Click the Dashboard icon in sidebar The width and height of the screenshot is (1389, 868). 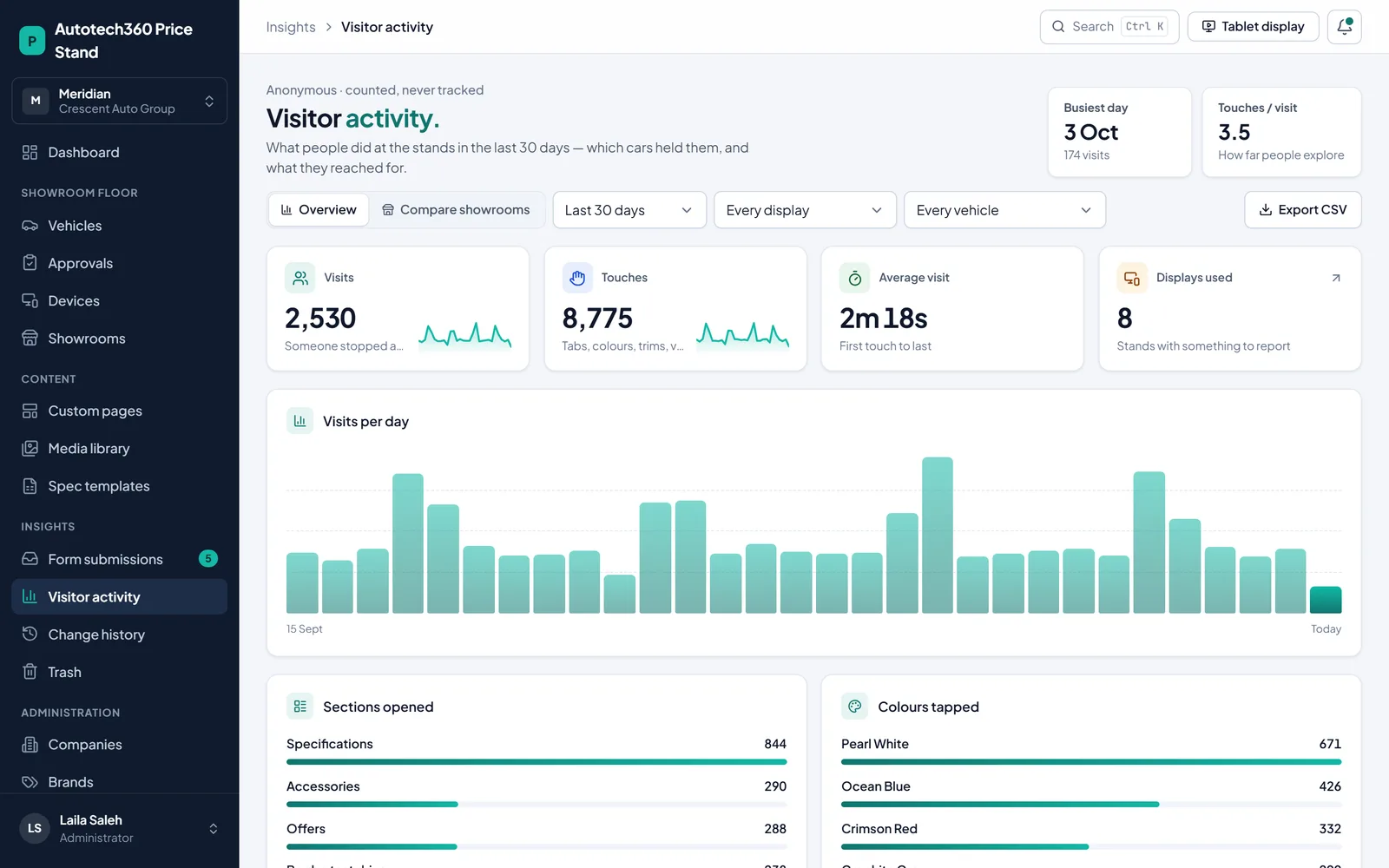30,153
